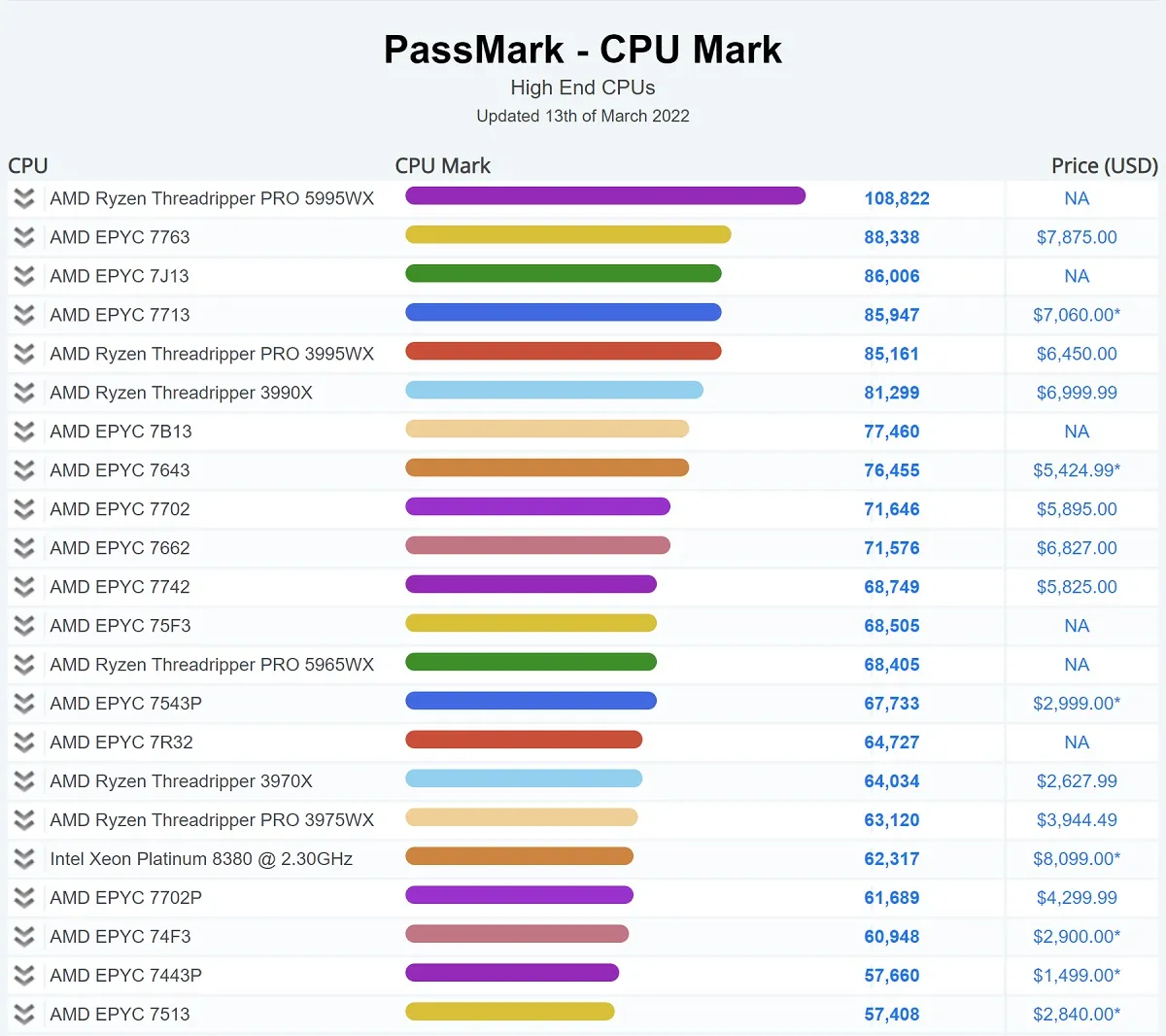Click the CPU Mark column header
Screen dimensions: 1166x1036
click(x=443, y=166)
